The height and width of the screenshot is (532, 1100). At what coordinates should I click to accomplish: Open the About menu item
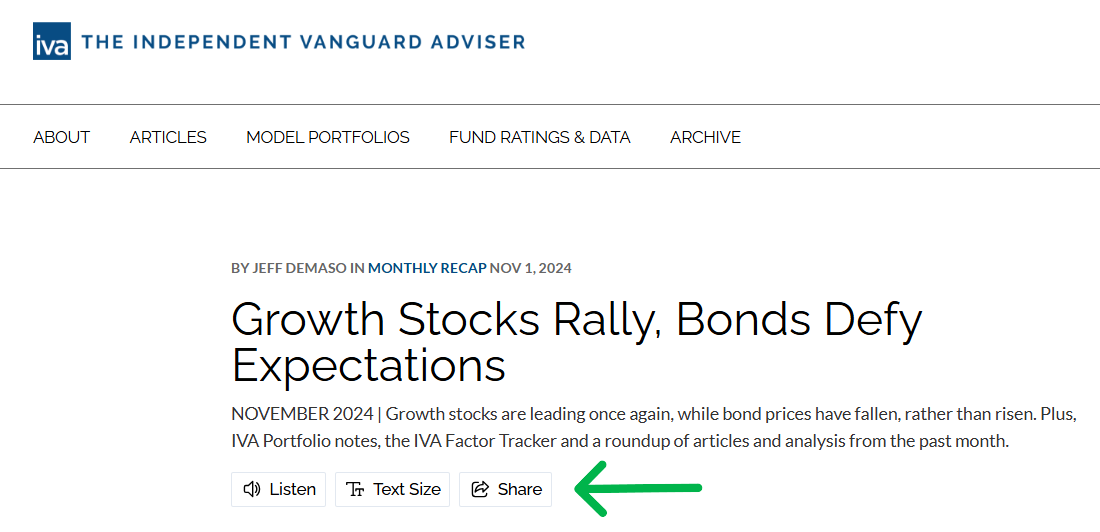coord(62,137)
